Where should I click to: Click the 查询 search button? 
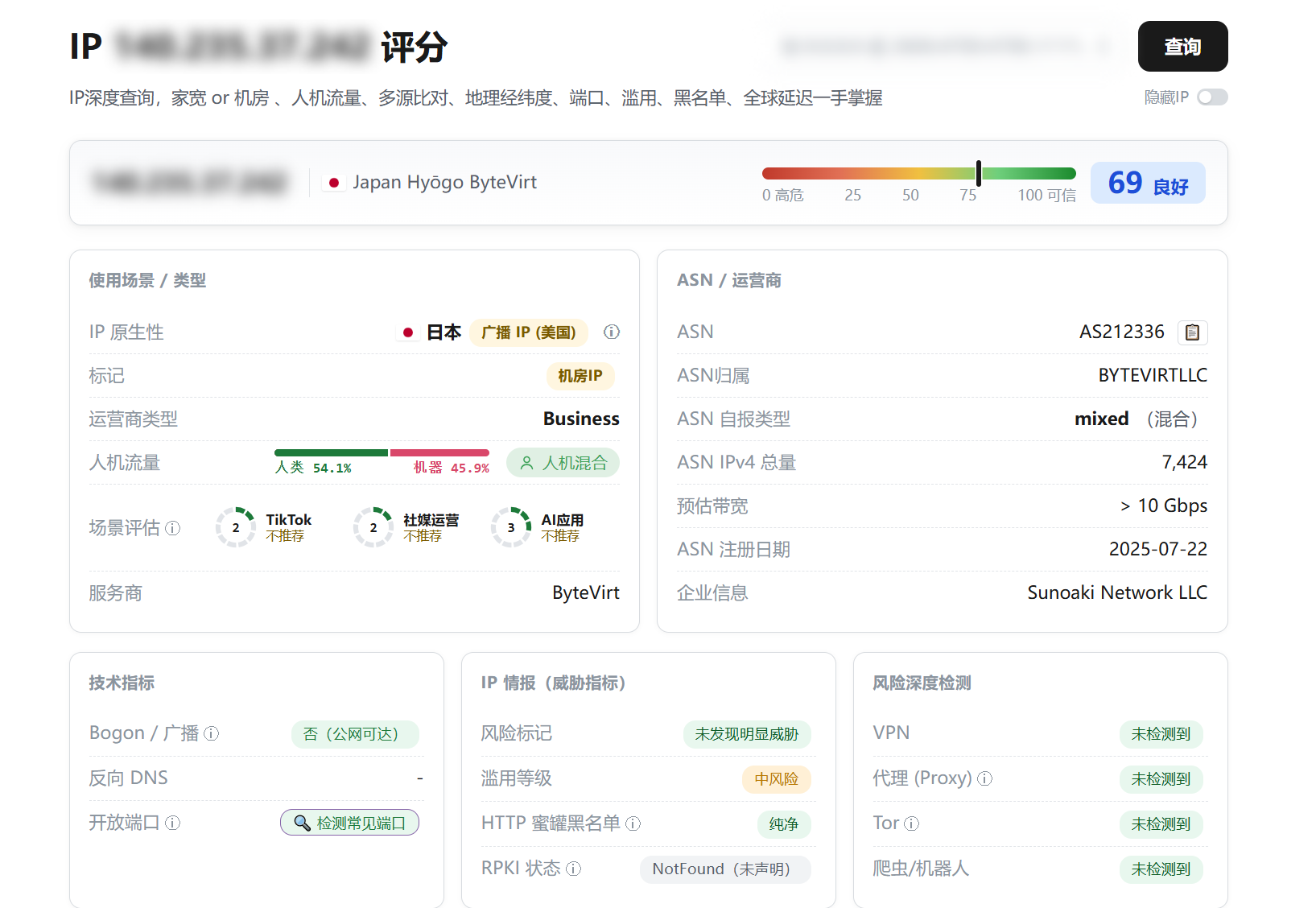click(1182, 47)
